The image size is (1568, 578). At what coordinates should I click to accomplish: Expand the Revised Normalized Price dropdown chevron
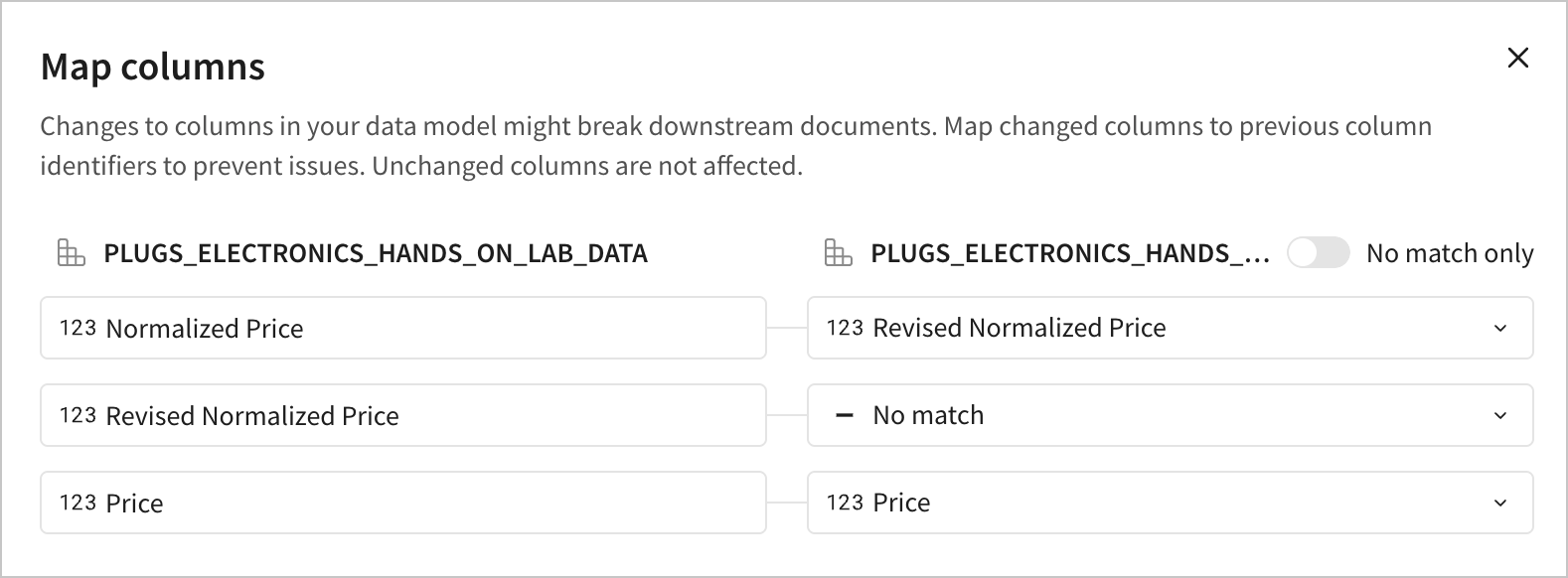click(1500, 329)
